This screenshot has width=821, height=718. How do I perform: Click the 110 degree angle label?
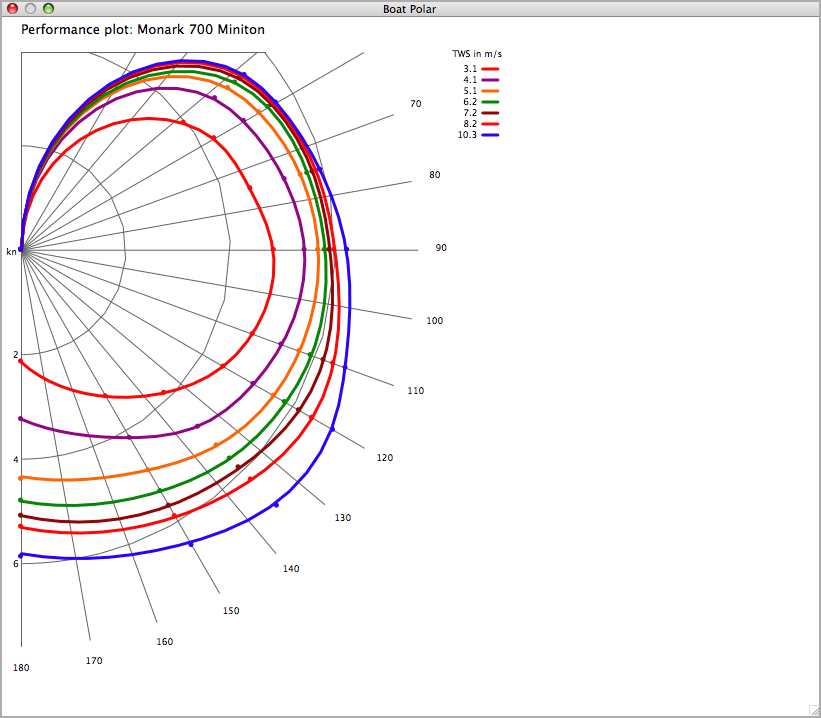(416, 391)
